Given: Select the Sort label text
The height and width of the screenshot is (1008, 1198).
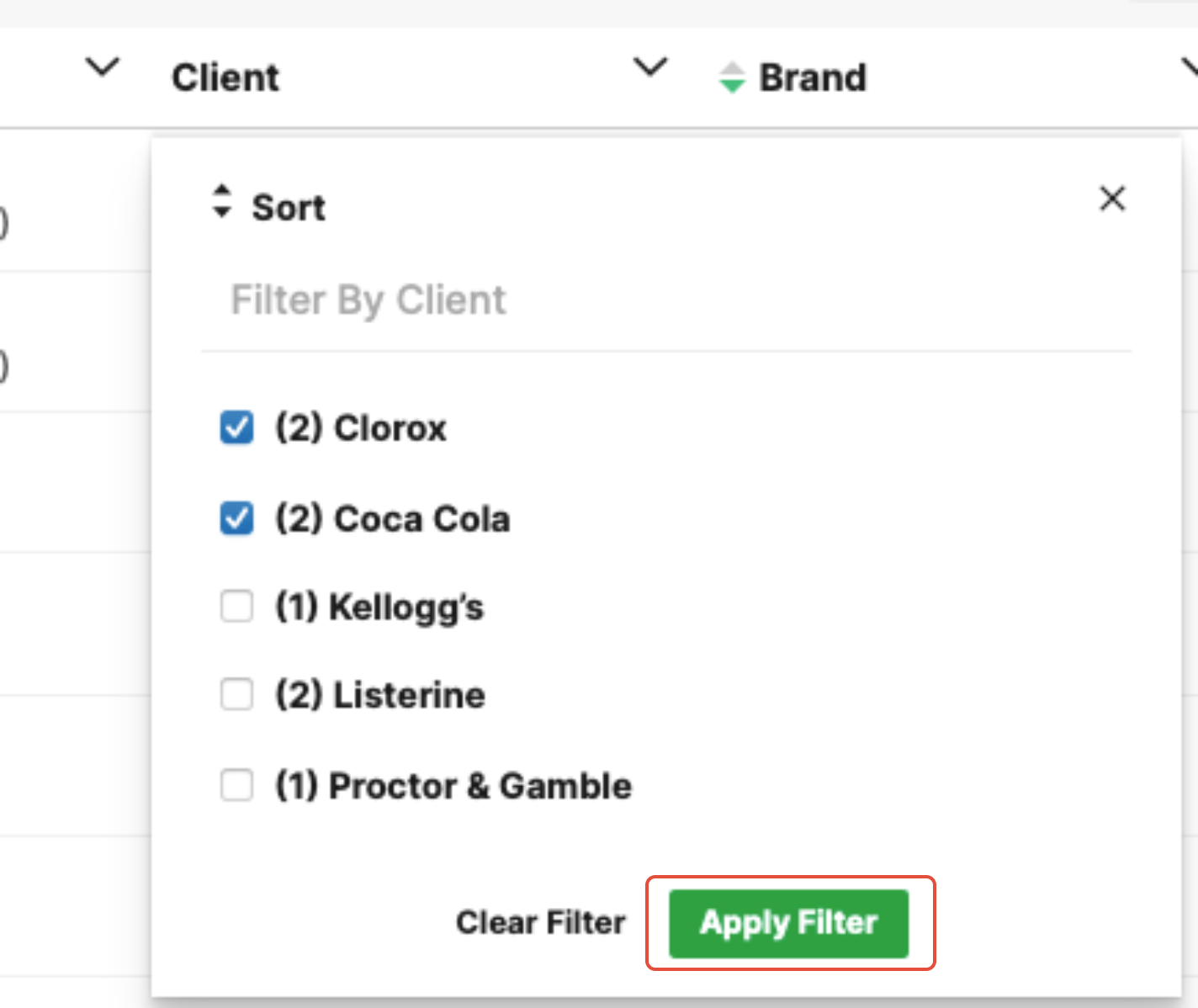Looking at the screenshot, I should click(x=289, y=208).
